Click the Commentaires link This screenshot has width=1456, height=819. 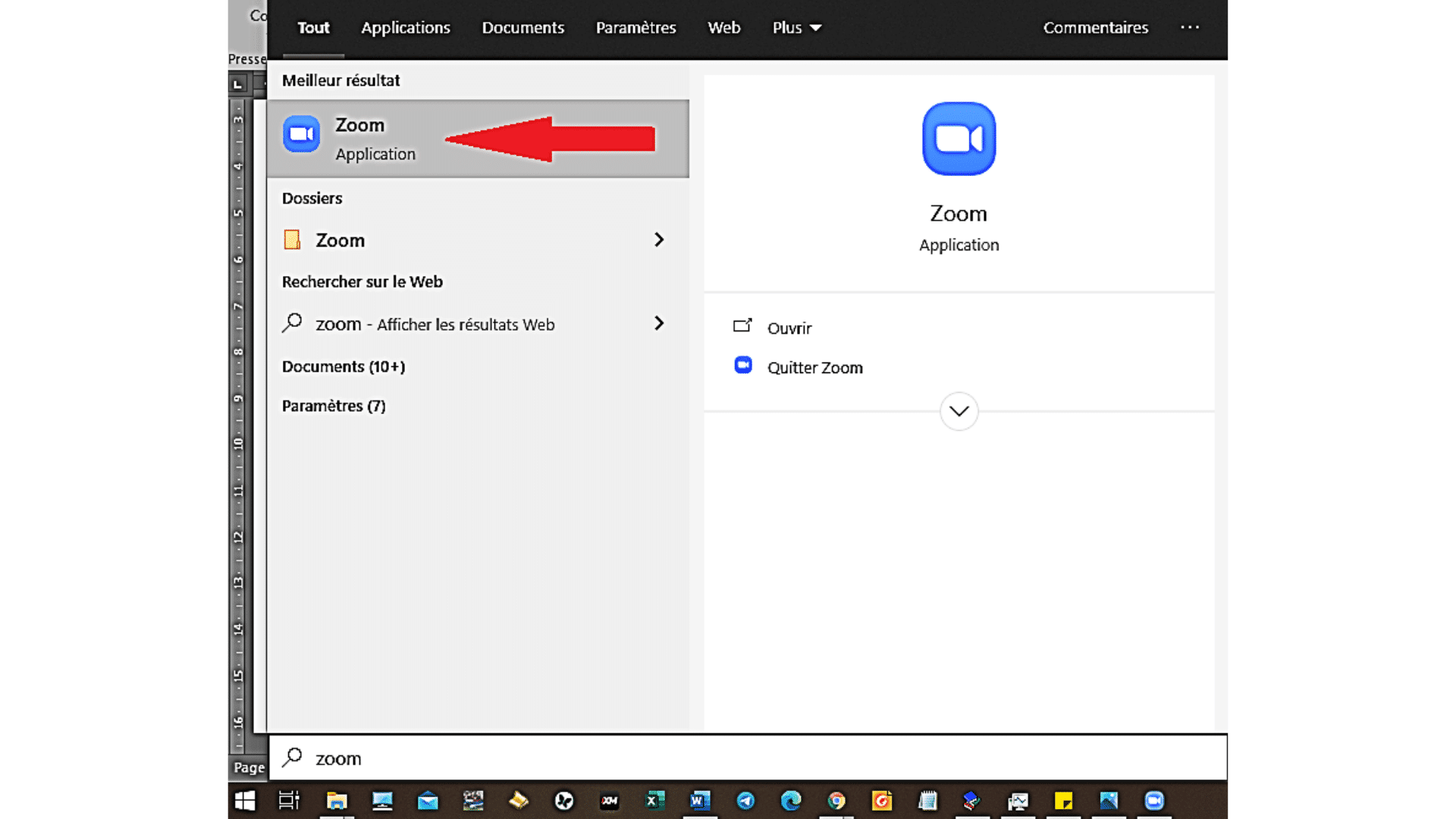point(1095,27)
